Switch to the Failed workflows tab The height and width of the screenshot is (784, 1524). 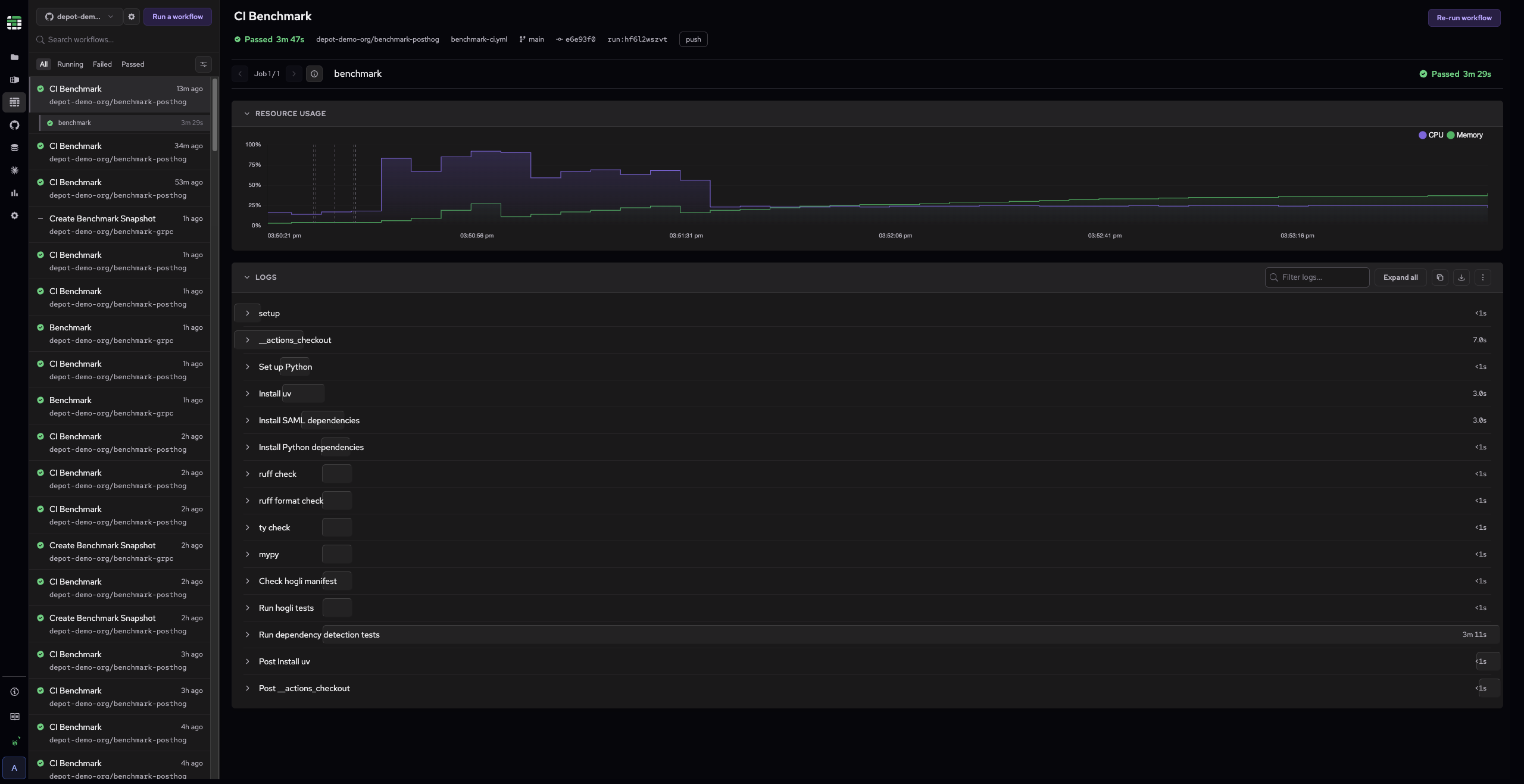click(x=102, y=64)
